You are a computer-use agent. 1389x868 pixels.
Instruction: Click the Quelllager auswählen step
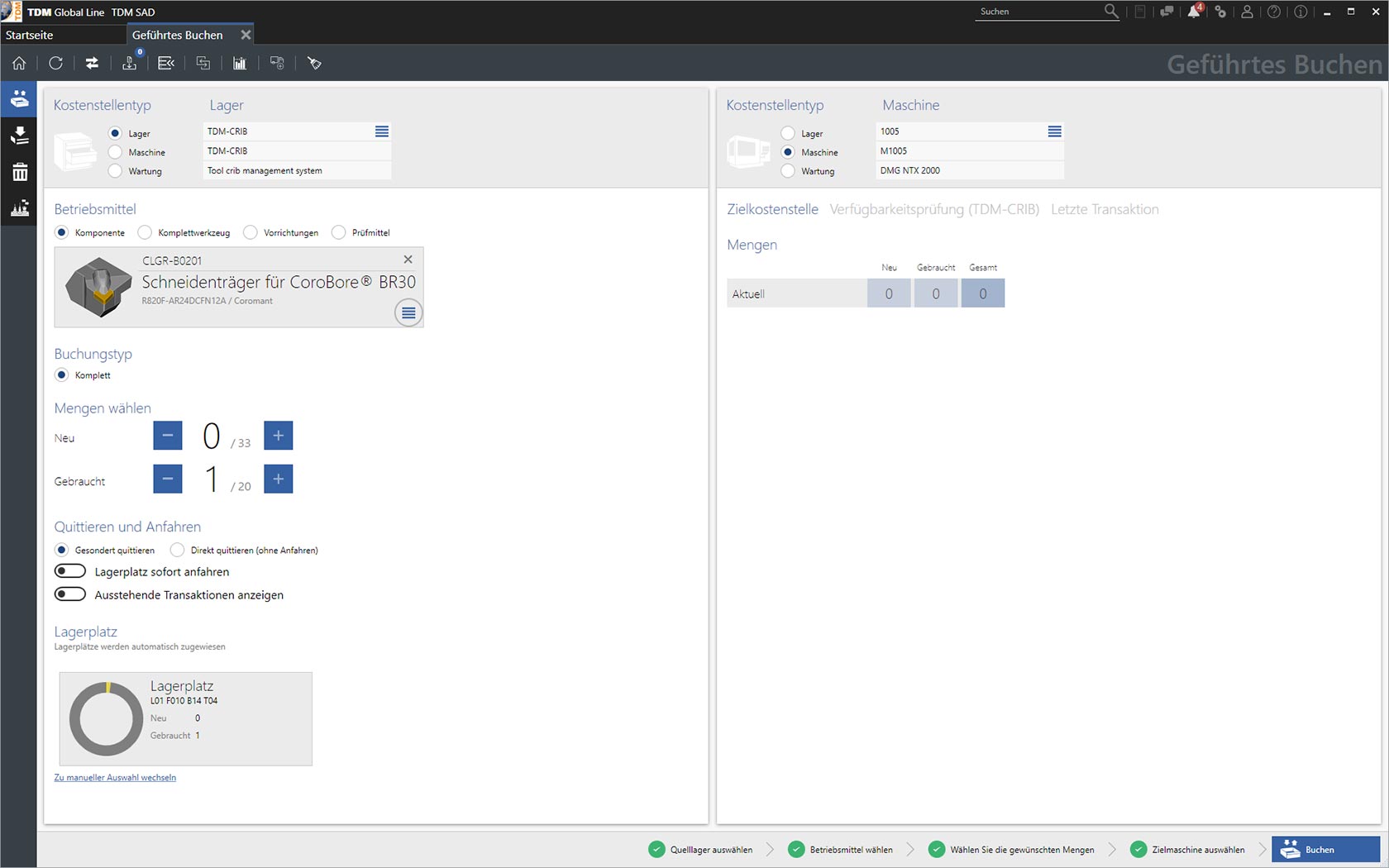701,849
